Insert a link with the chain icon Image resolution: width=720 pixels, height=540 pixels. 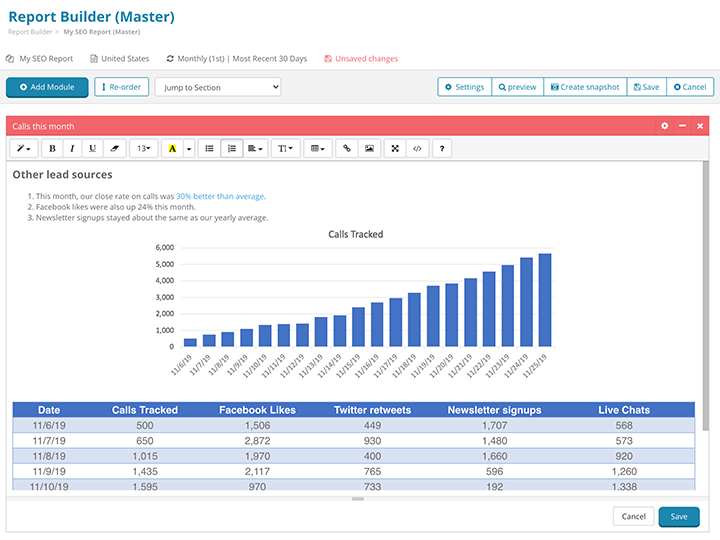tap(347, 148)
